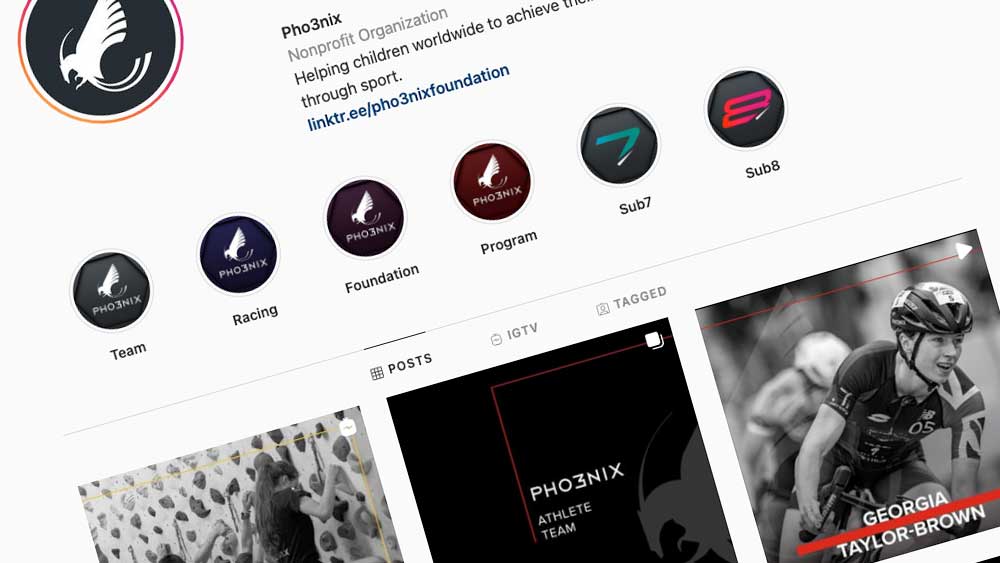Click the video play icon on Georgia post
The image size is (1000, 563).
point(964,251)
